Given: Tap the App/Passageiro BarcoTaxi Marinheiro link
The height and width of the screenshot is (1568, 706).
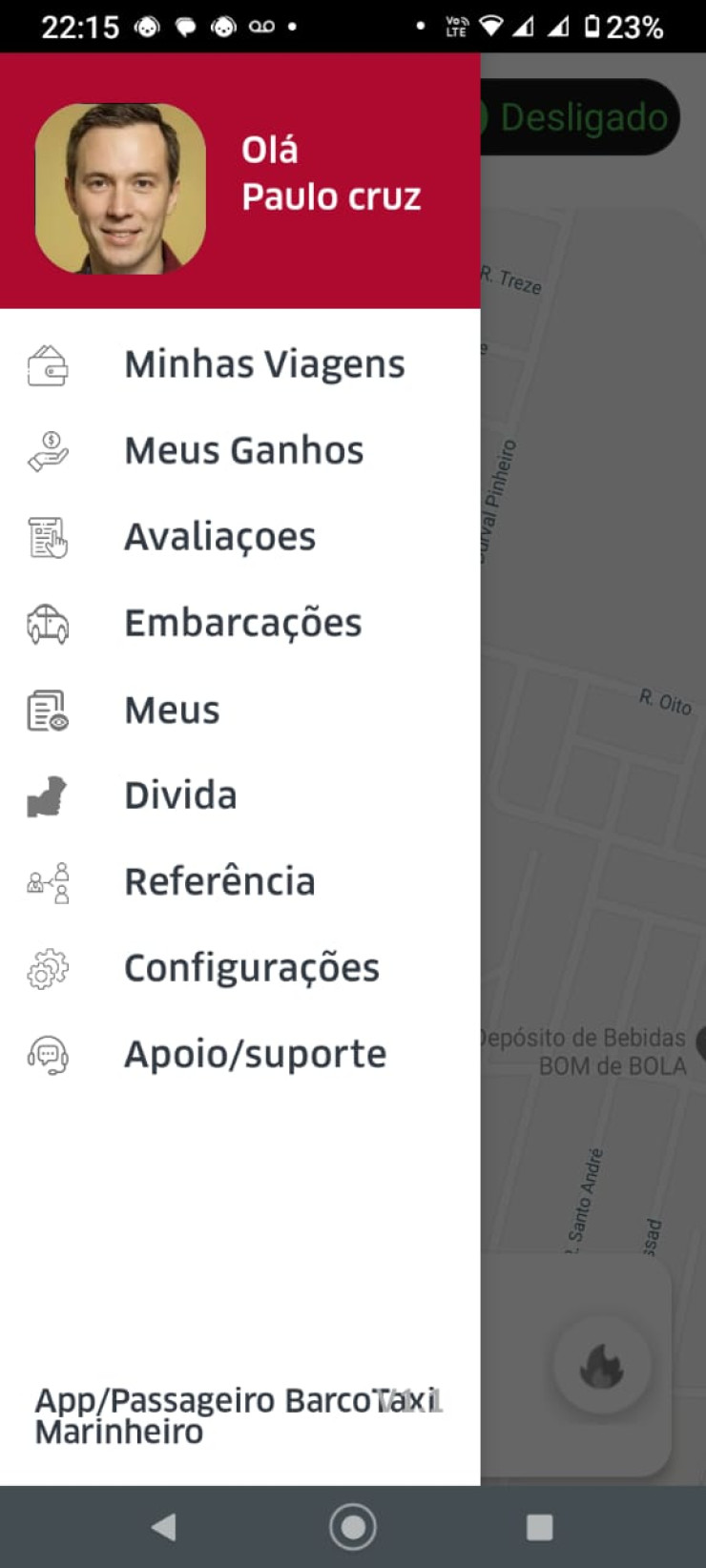Looking at the screenshot, I should 237,1415.
